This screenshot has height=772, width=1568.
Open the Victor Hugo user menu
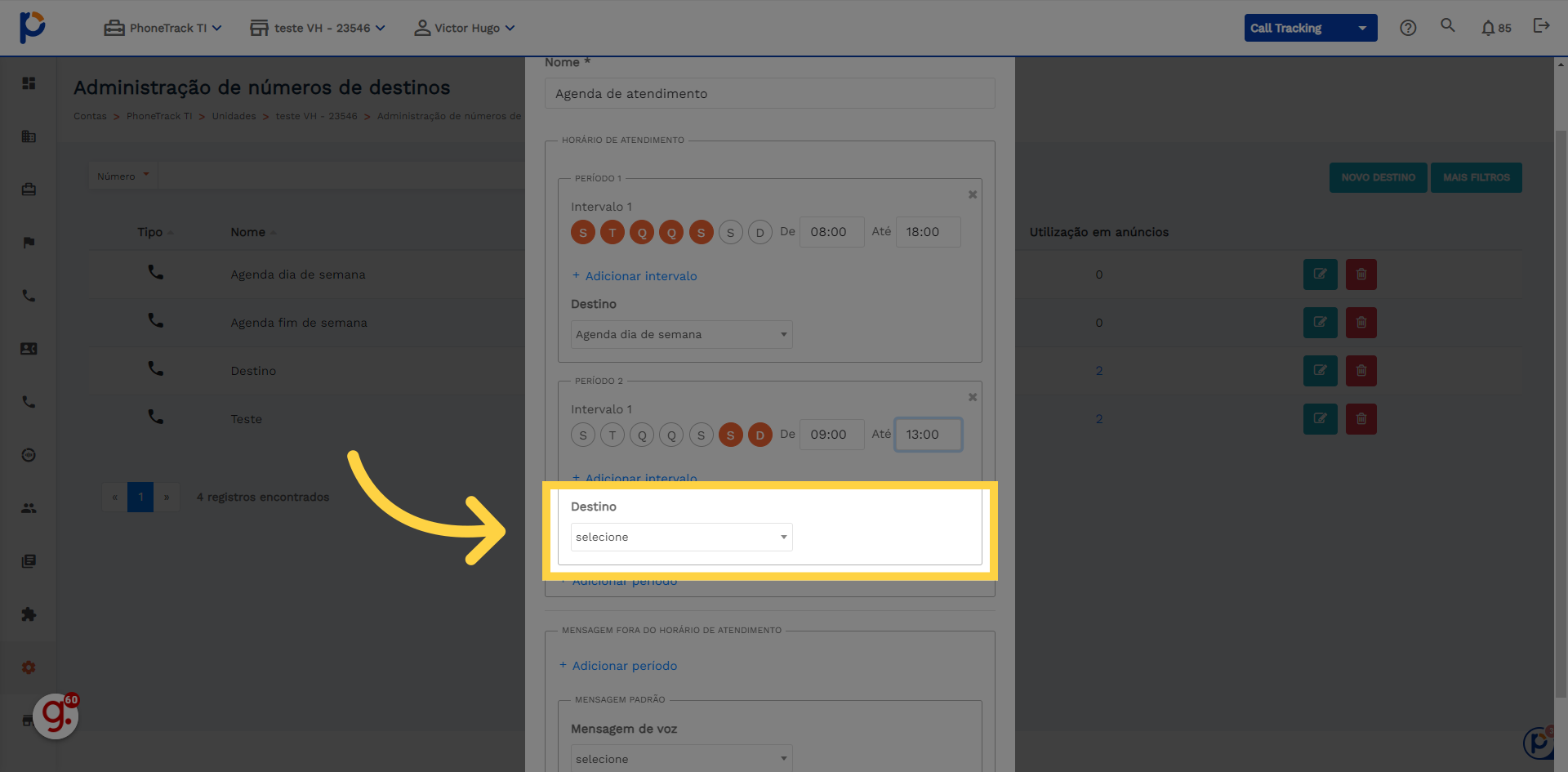point(464,28)
